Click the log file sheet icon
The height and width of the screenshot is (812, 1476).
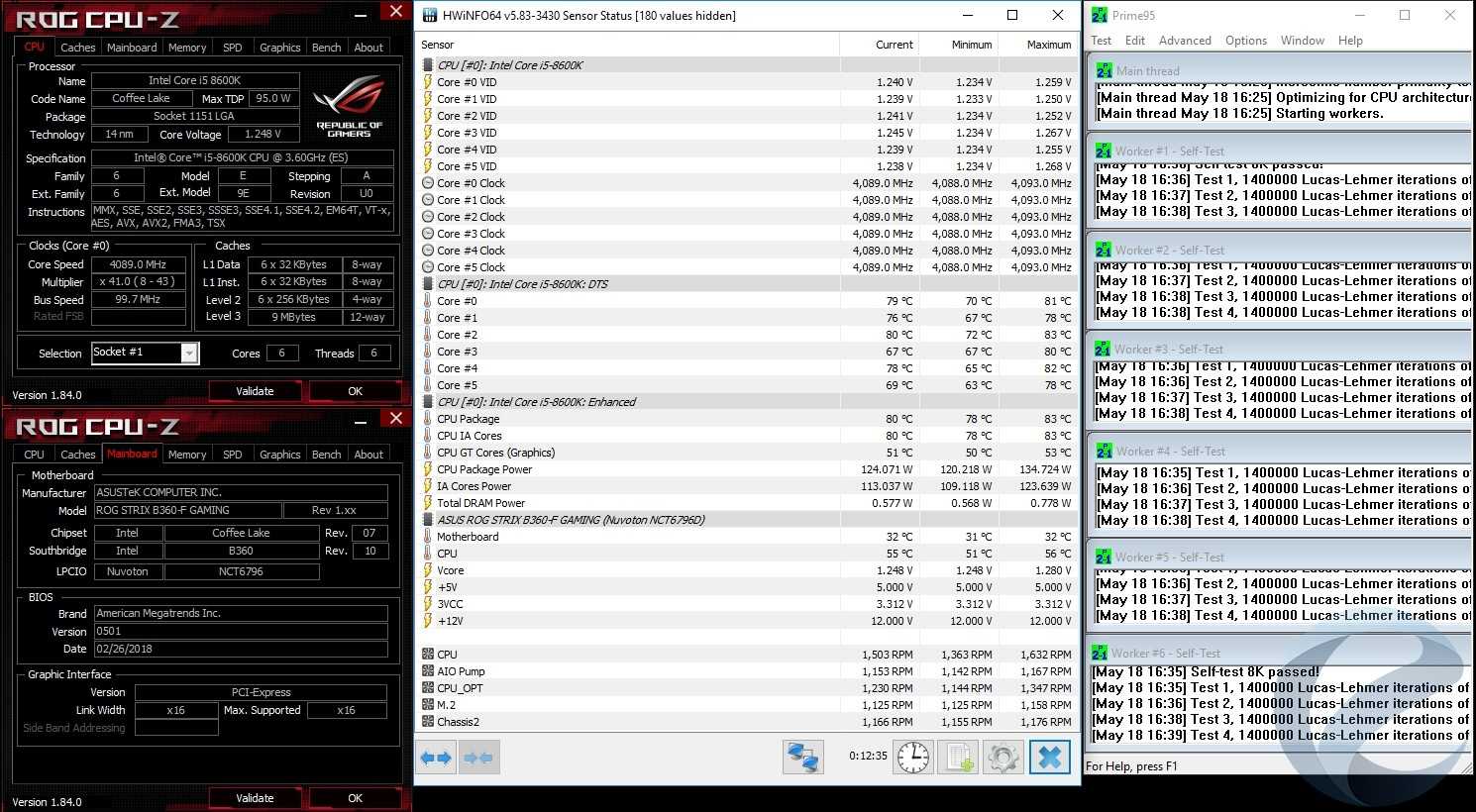958,758
